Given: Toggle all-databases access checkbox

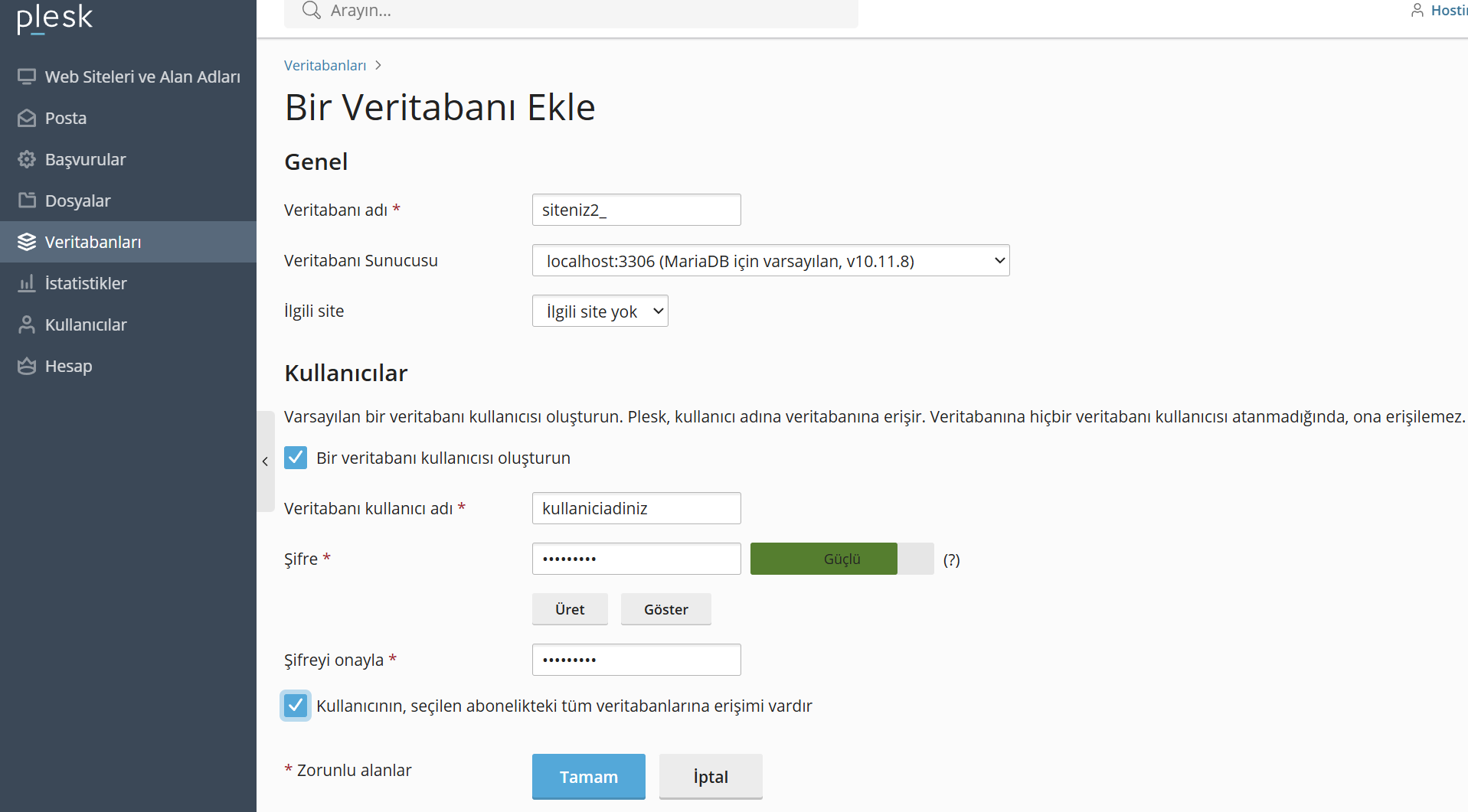Looking at the screenshot, I should tap(296, 706).
